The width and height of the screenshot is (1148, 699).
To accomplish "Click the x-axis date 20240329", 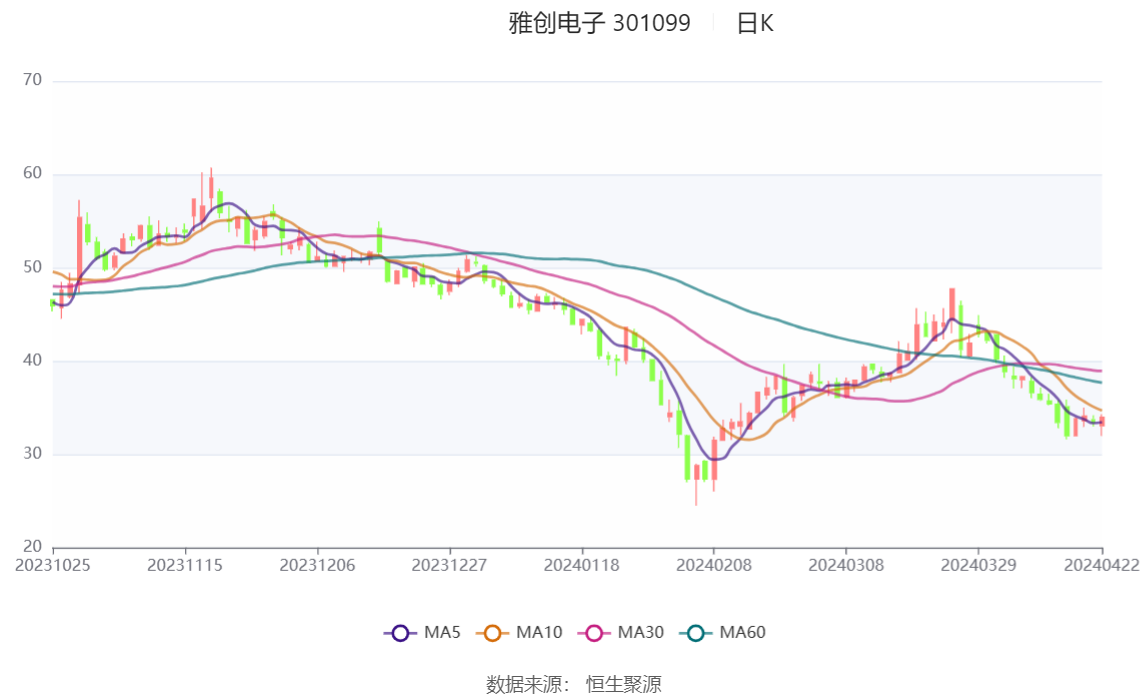I will coord(978,566).
